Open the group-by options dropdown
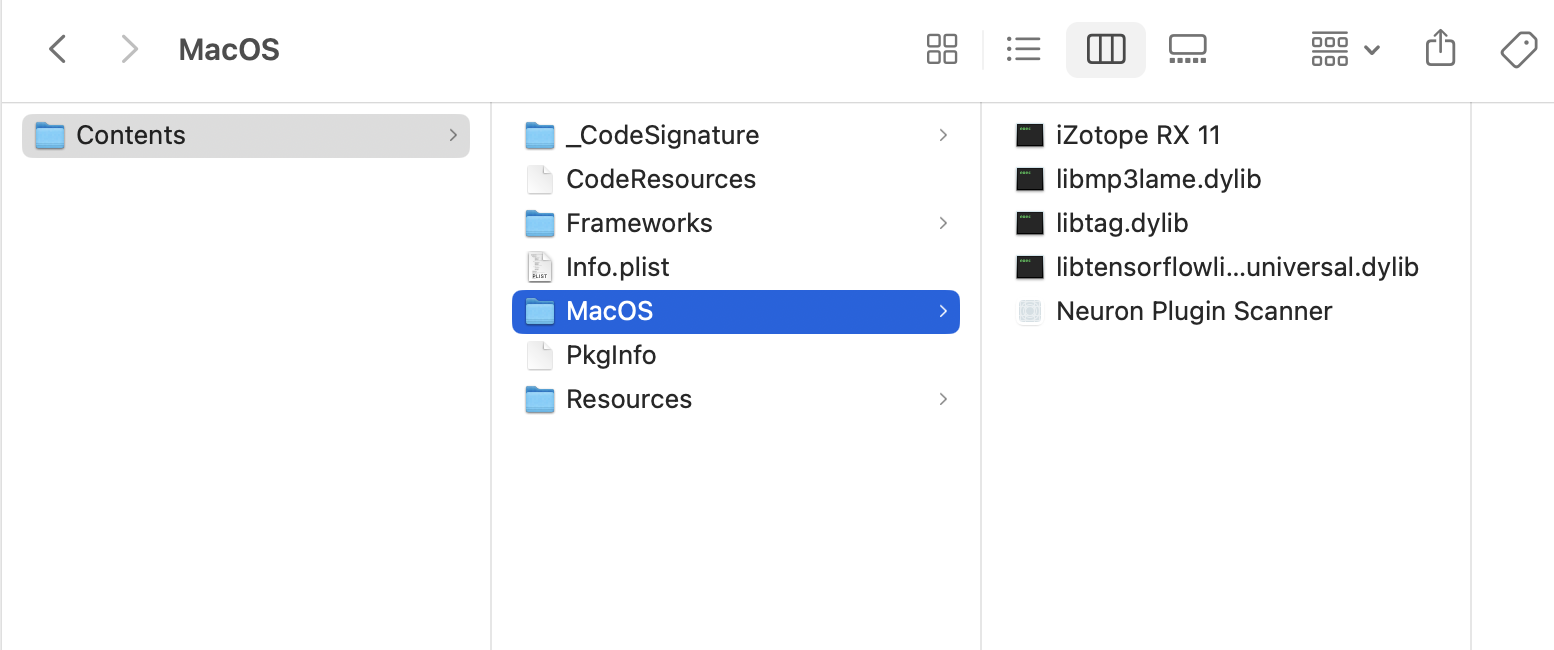 tap(1345, 49)
